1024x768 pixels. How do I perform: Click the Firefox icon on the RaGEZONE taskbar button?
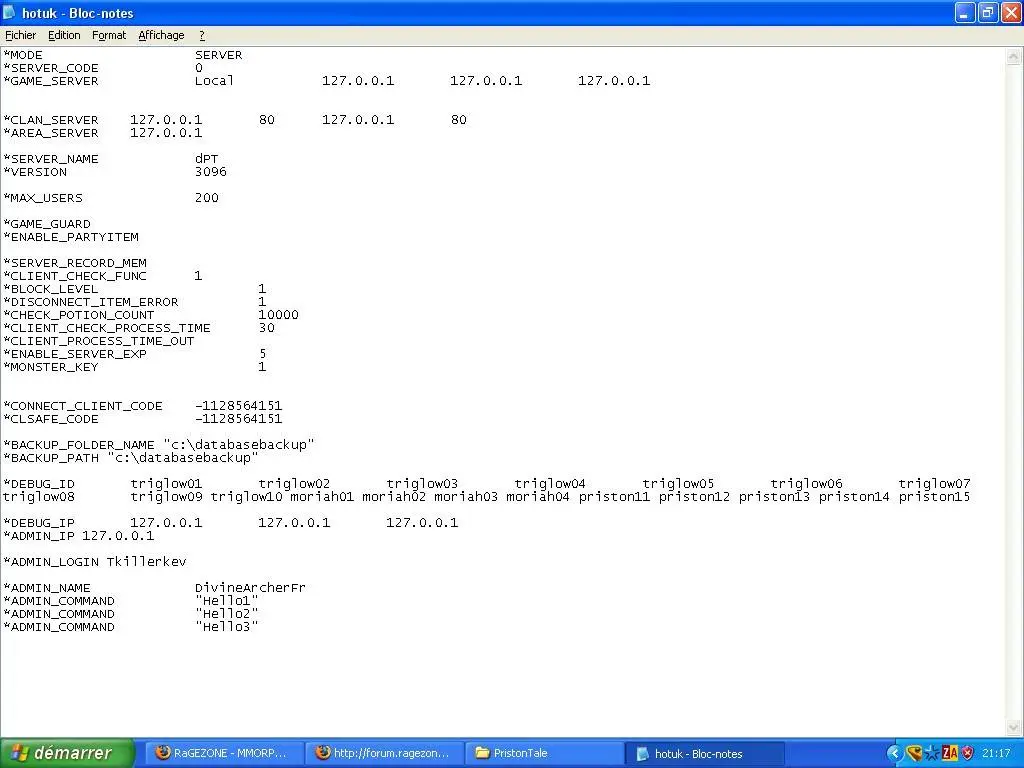pos(163,752)
